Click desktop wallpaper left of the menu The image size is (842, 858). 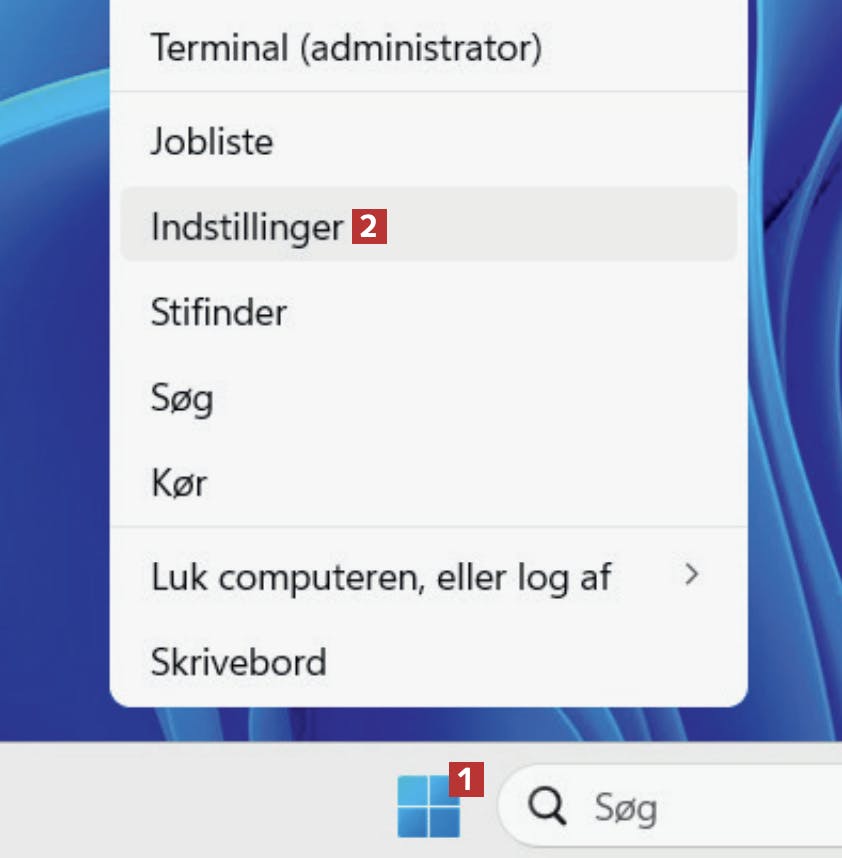[50, 400]
